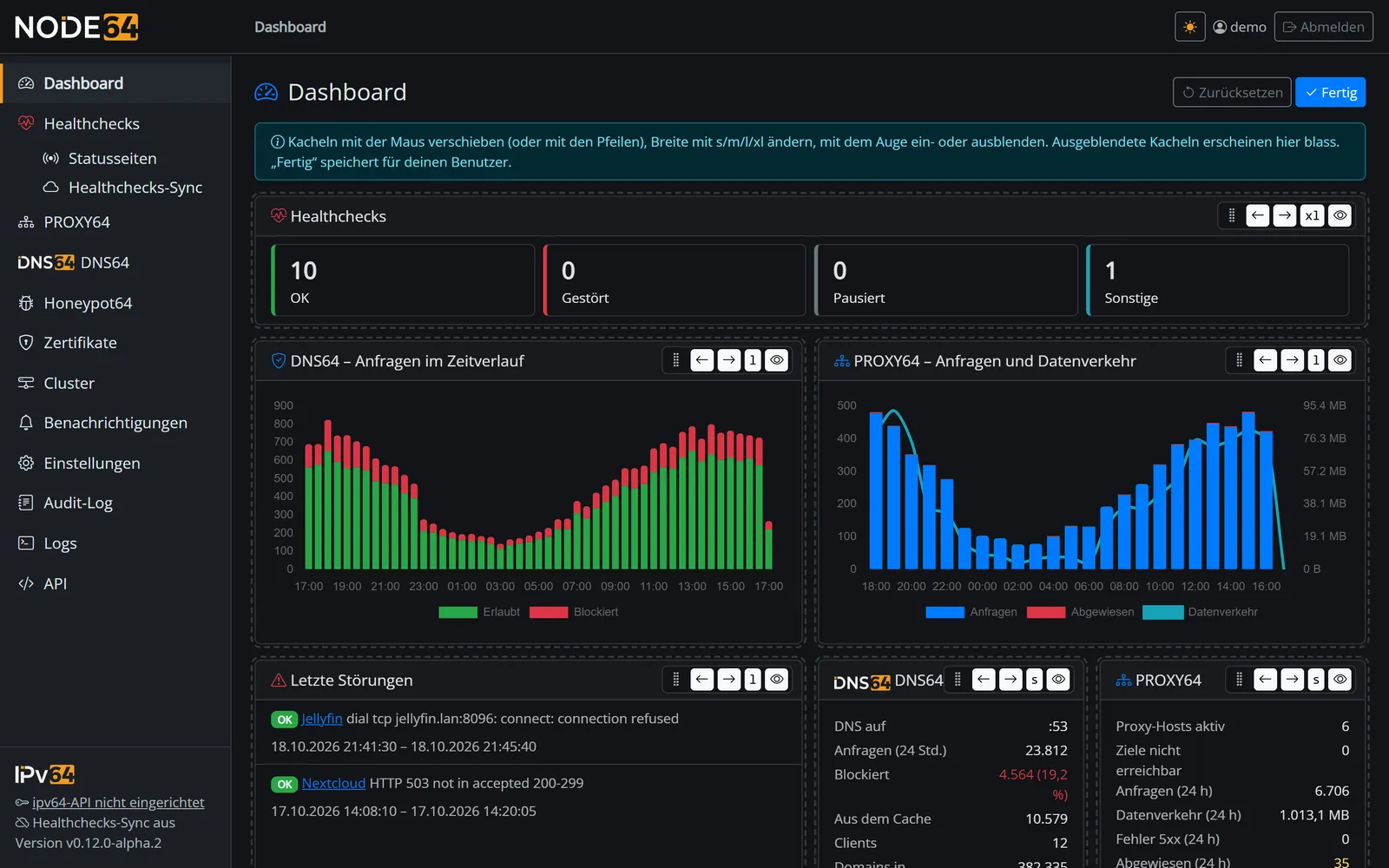Move PROXY64 Anfragen und Datenverkehr tile right
The image size is (1389, 868).
[x=1293, y=360]
